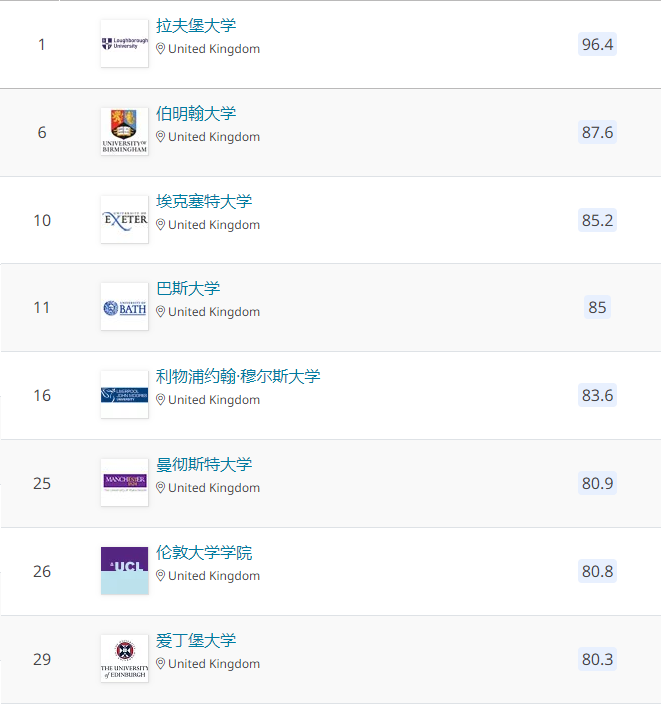Screen dimensions: 661x707
Task: Click the University of Manchester purple logo
Action: pos(124,483)
